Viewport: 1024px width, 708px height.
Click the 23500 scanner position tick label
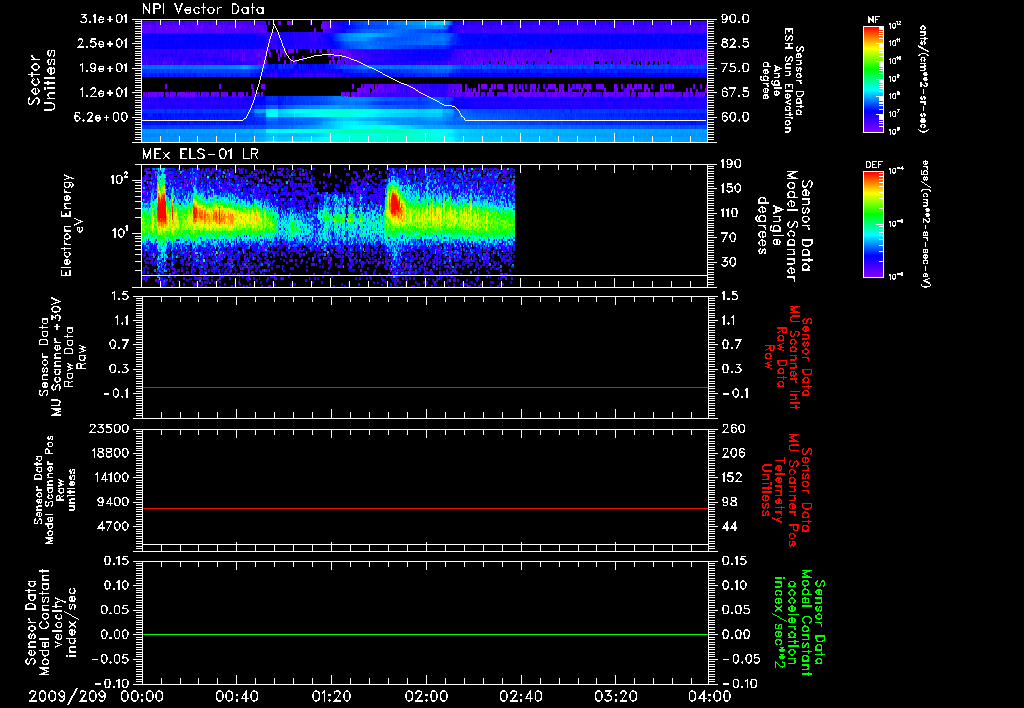[x=110, y=428]
